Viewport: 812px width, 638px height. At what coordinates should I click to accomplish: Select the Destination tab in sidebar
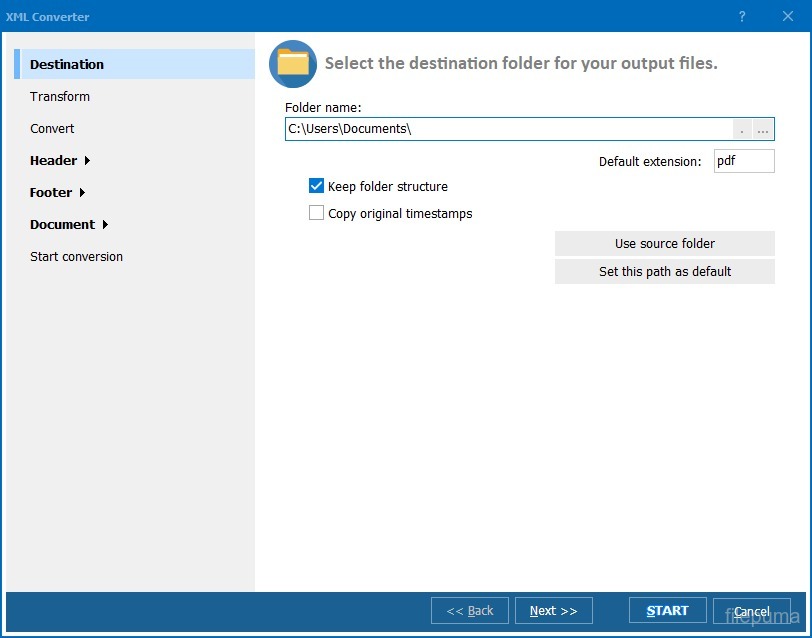click(x=67, y=64)
